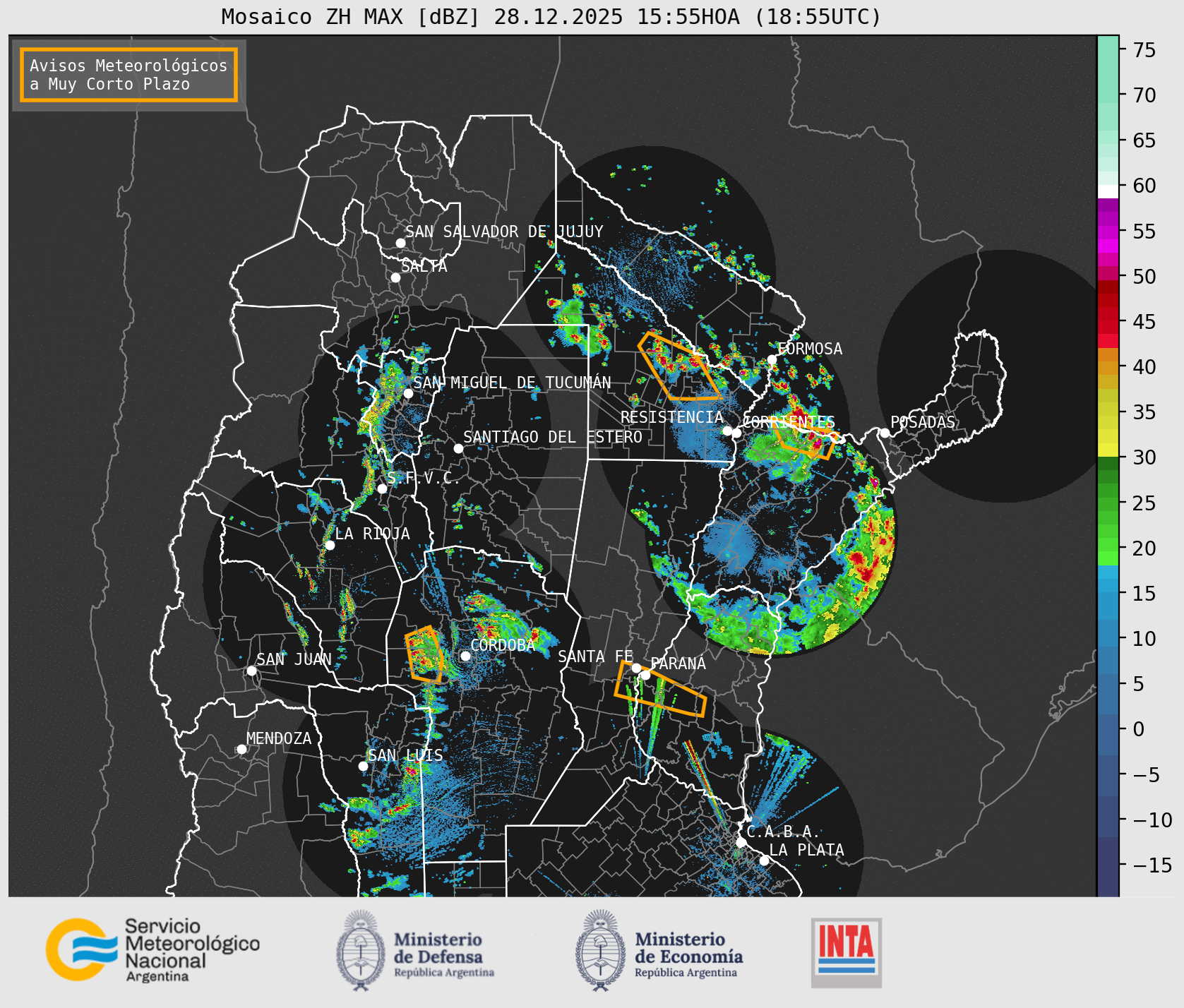Pick the white 60 dBZ colorbar band
Screen dimensions: 1184x1008
point(1108,191)
